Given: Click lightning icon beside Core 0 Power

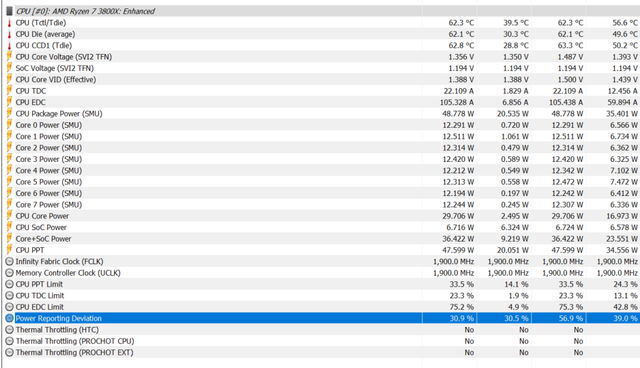Looking at the screenshot, I should (9, 125).
